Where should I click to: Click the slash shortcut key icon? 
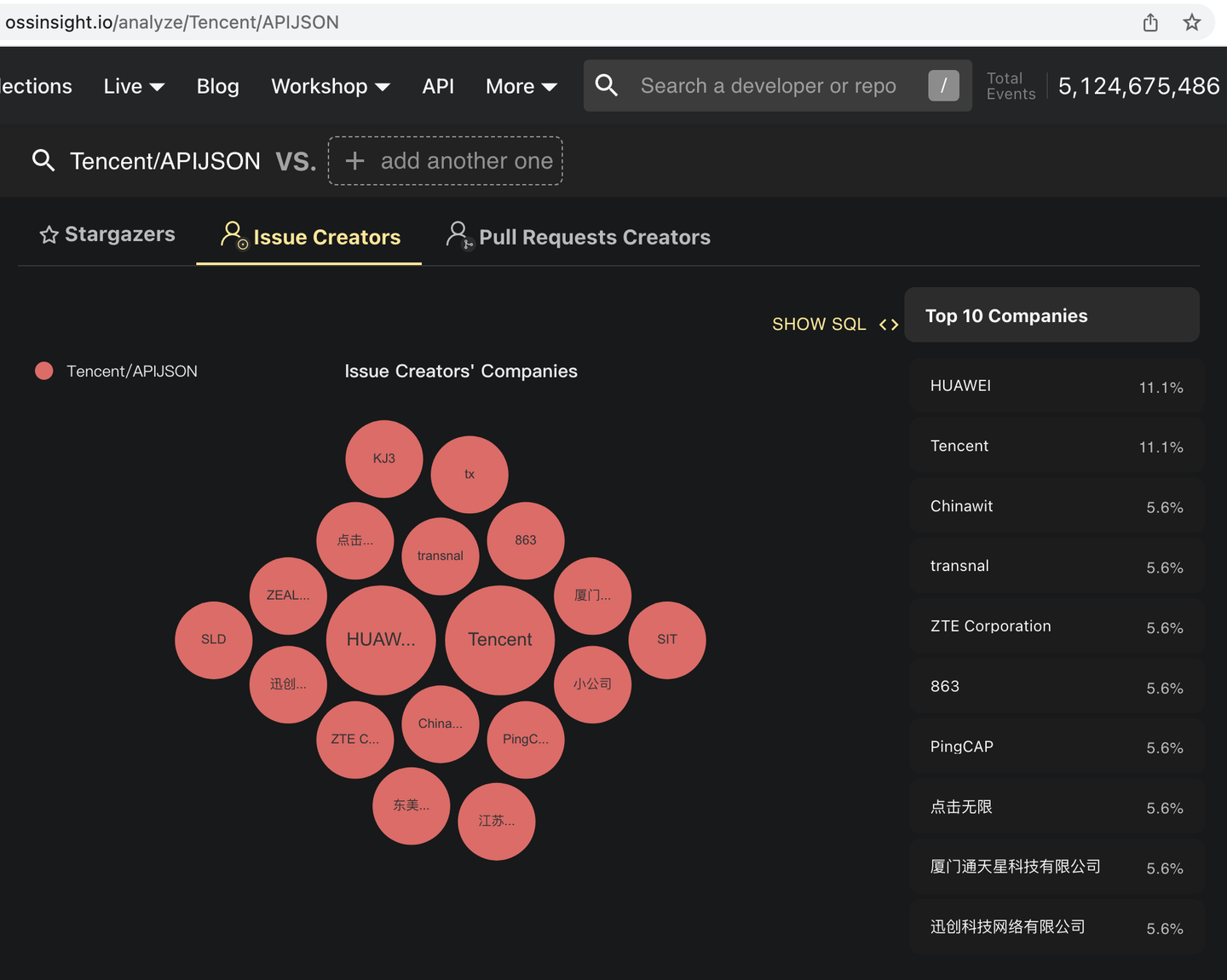[943, 85]
